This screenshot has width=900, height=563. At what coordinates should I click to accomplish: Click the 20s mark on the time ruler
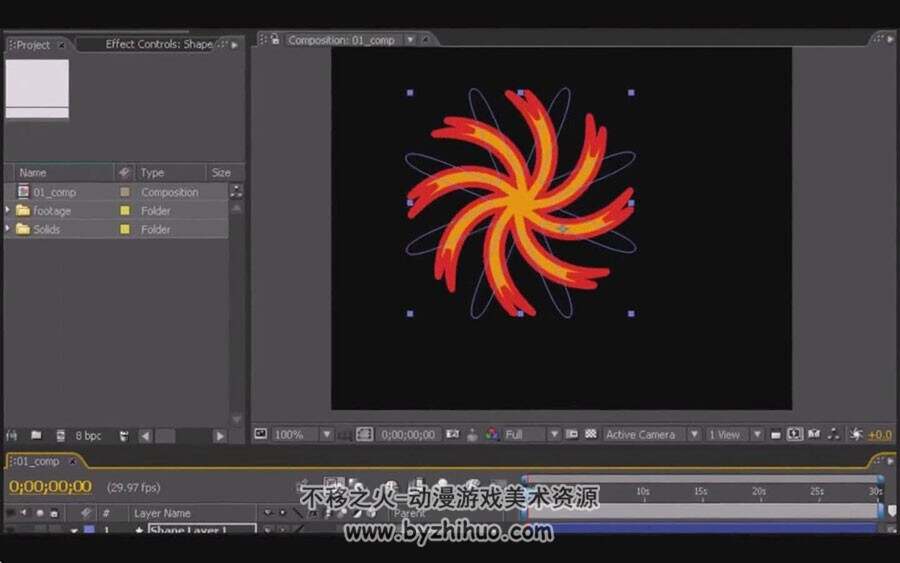(759, 491)
